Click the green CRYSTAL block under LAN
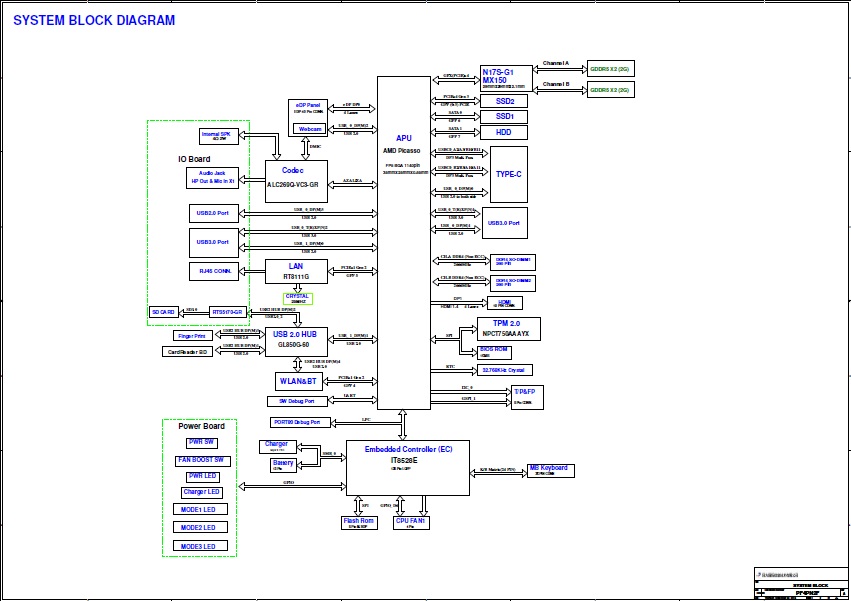Image resolution: width=851 pixels, height=601 pixels. pyautogui.click(x=297, y=298)
